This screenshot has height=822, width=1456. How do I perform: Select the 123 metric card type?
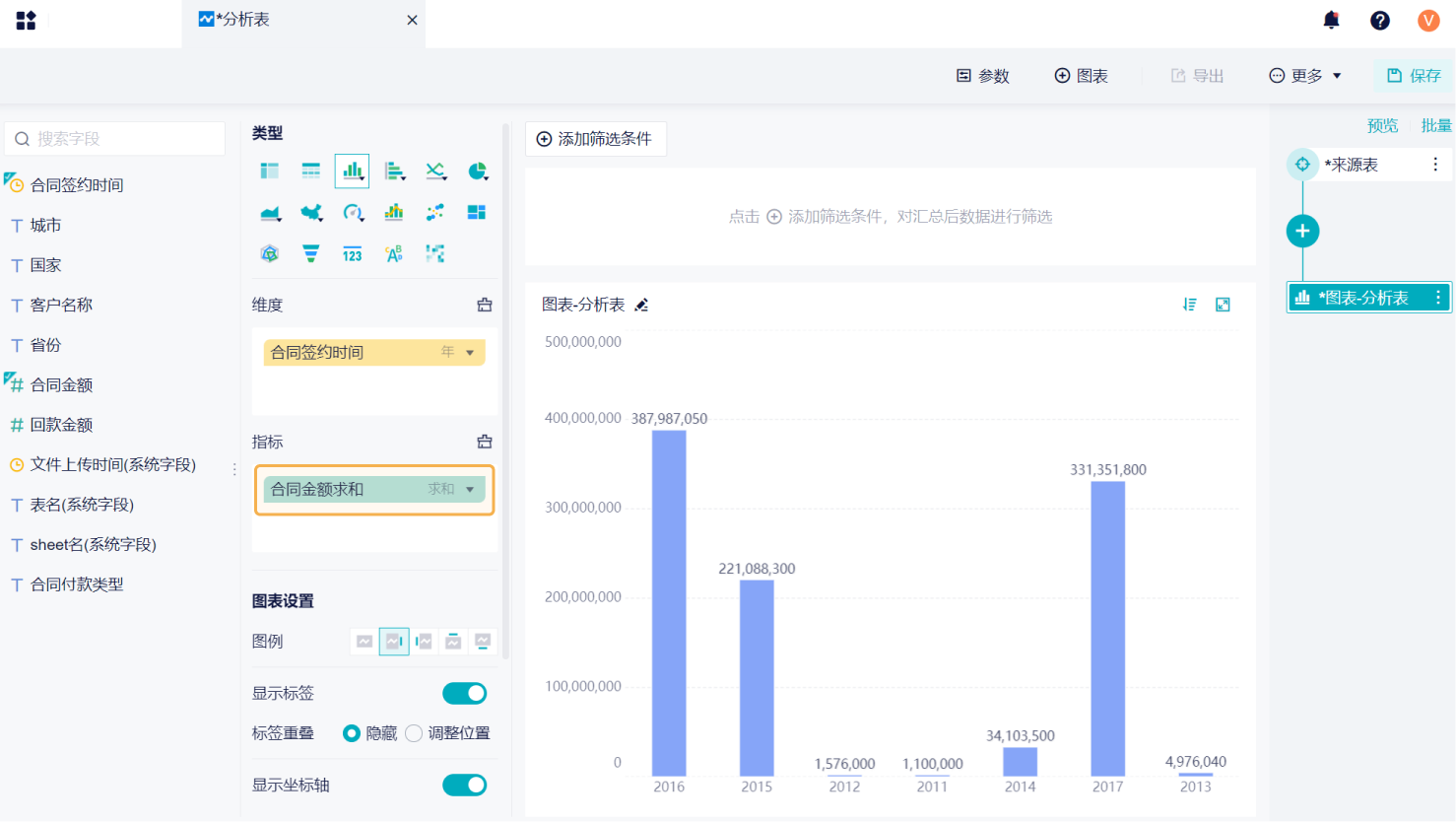tap(353, 254)
